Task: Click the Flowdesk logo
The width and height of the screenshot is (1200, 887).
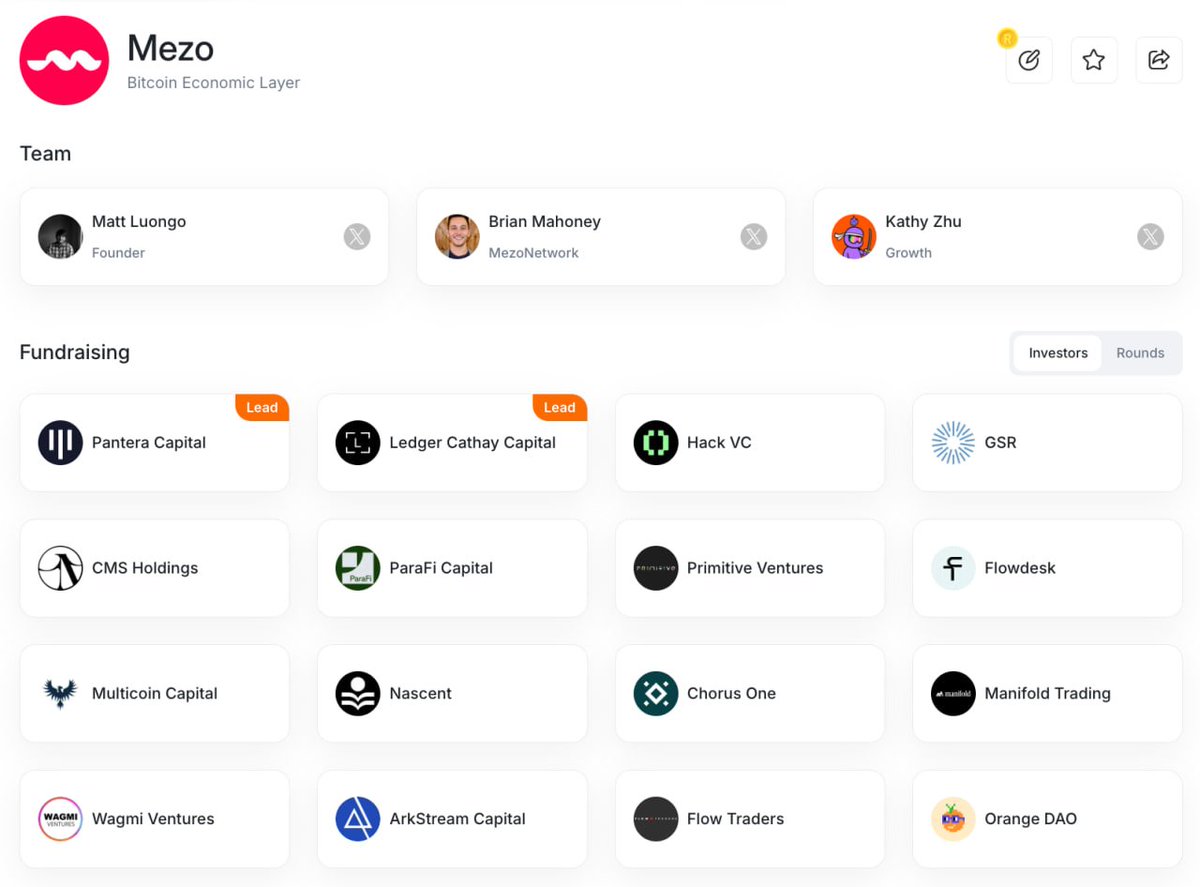Action: click(953, 568)
